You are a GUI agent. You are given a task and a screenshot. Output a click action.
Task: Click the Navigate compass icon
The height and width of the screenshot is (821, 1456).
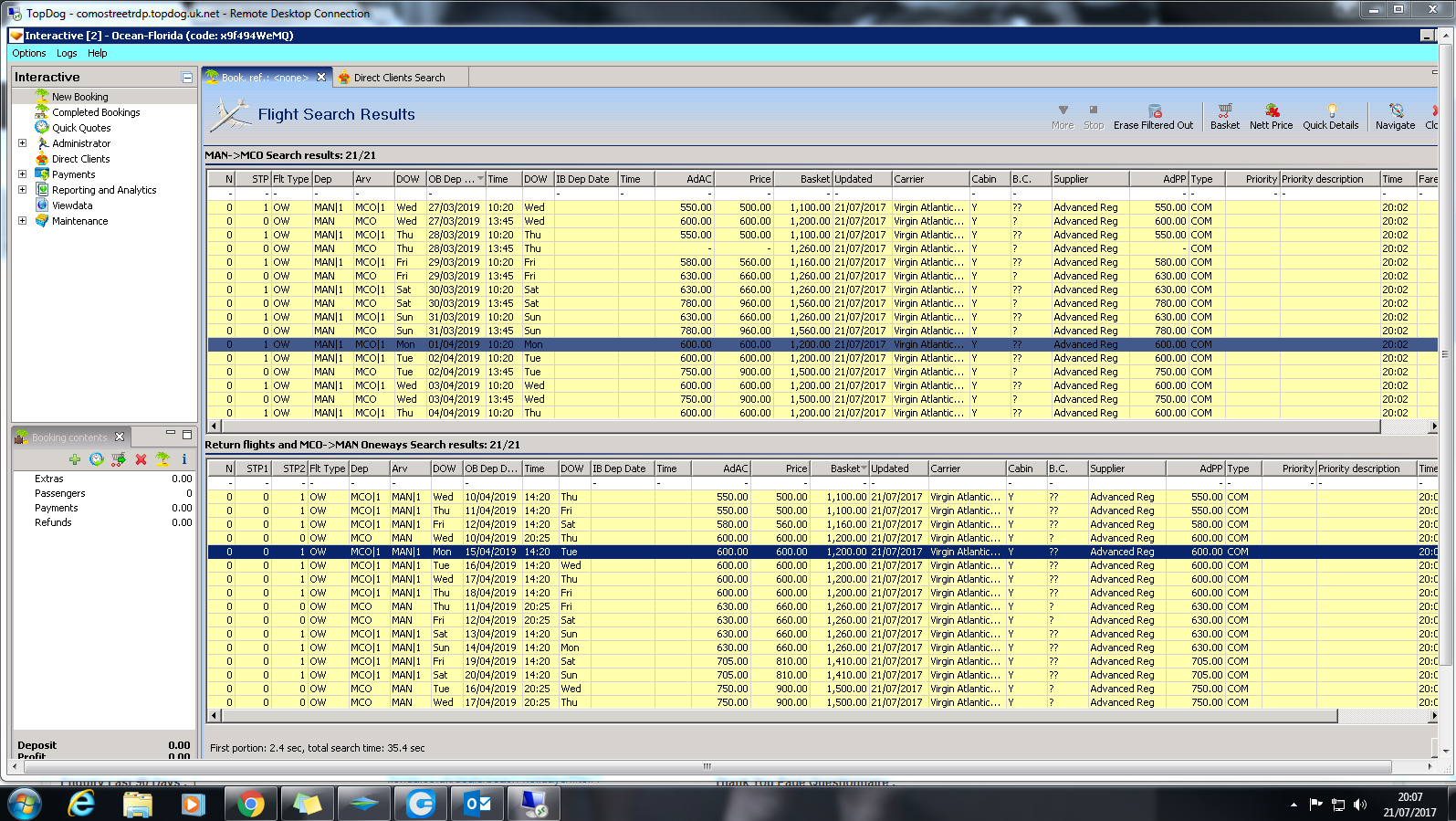coord(1395,111)
